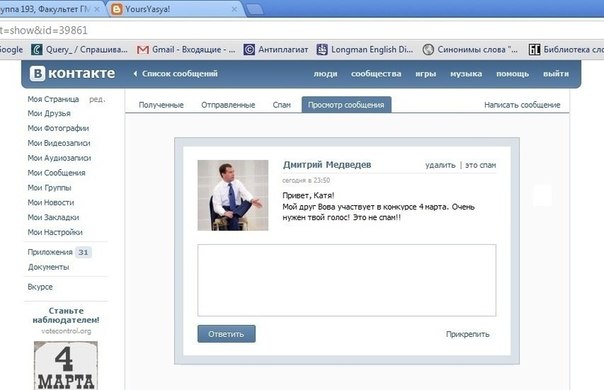The image size is (604, 390).
Task: Click the Прикрепить attachment link
Action: 468,334
